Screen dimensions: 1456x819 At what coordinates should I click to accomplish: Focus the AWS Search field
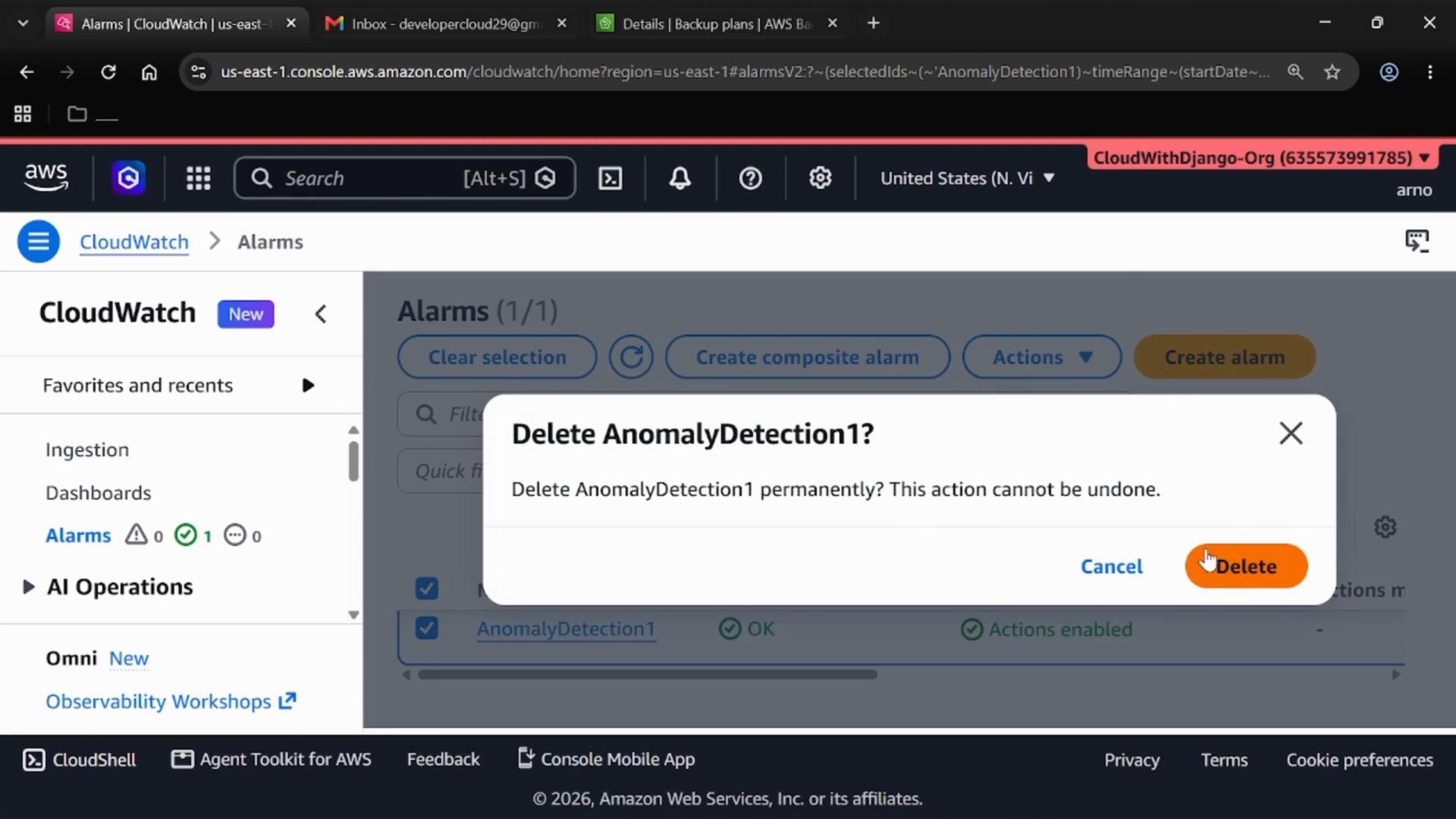(404, 178)
